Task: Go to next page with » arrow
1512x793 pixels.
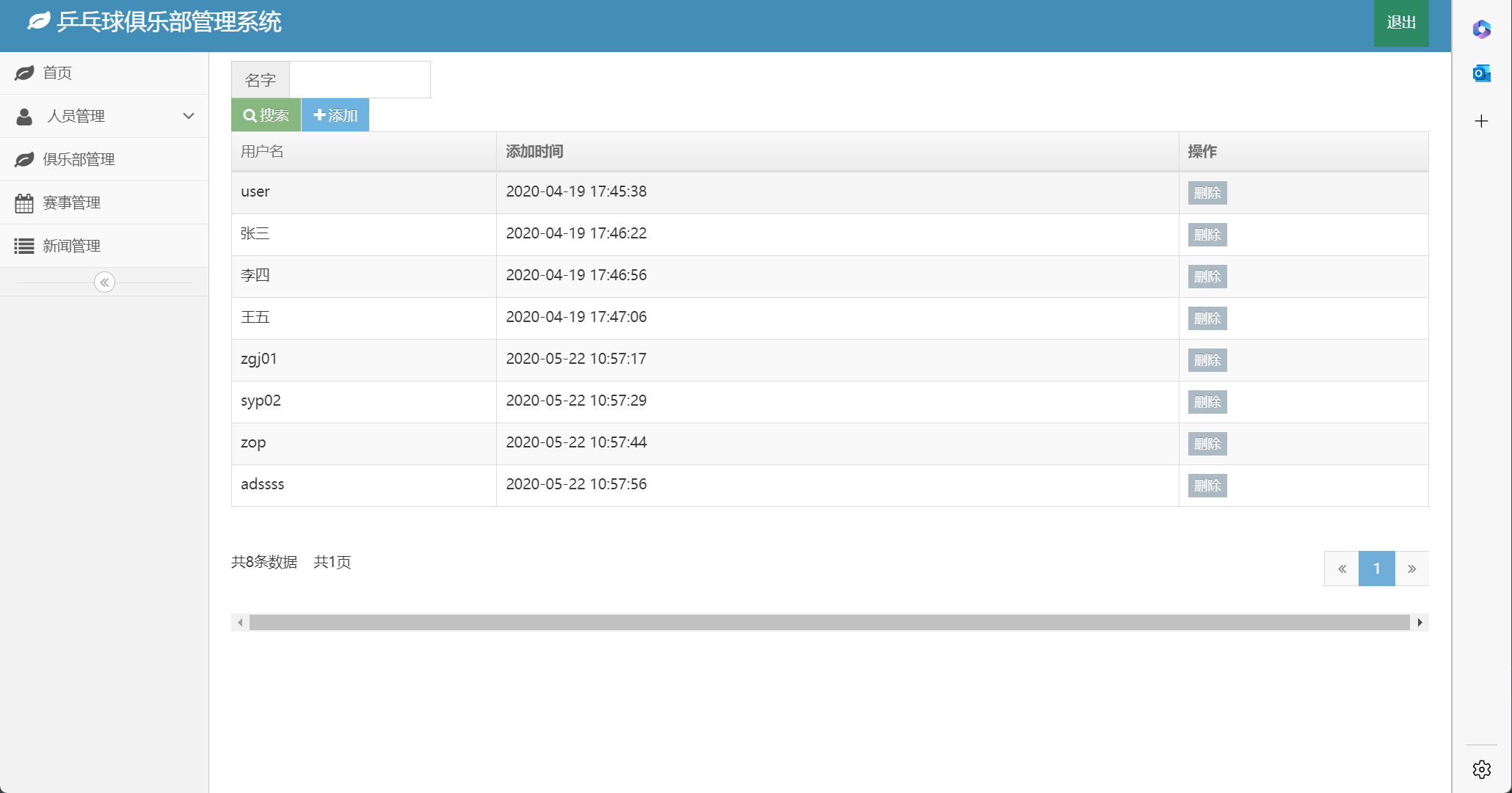Action: pos(1411,569)
